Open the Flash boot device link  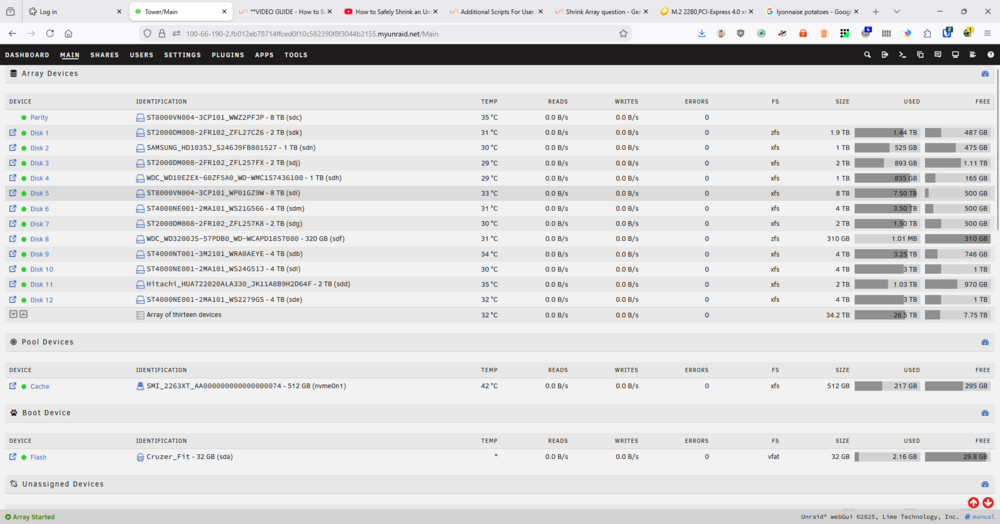point(38,457)
